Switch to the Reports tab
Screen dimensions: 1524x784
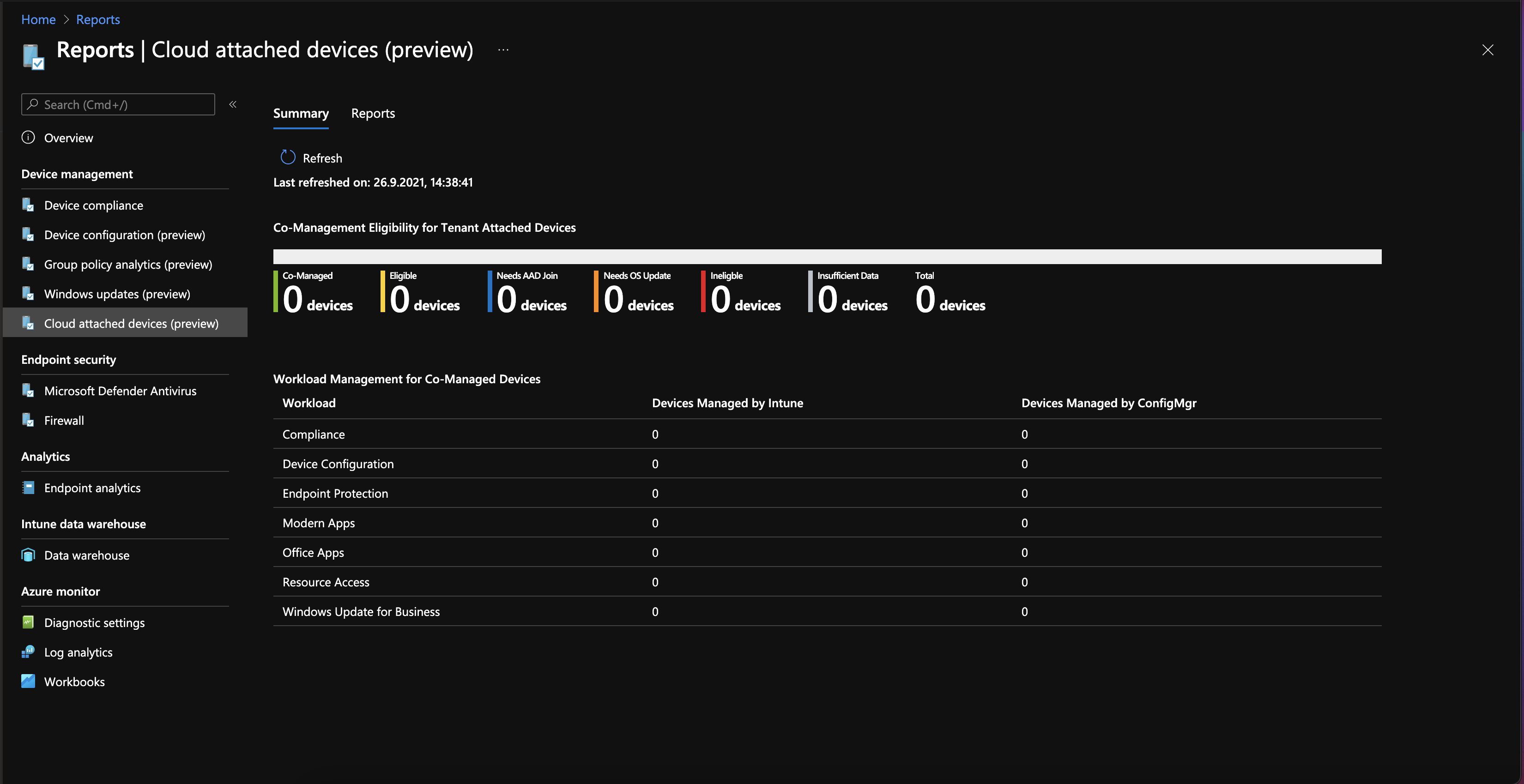coord(373,113)
